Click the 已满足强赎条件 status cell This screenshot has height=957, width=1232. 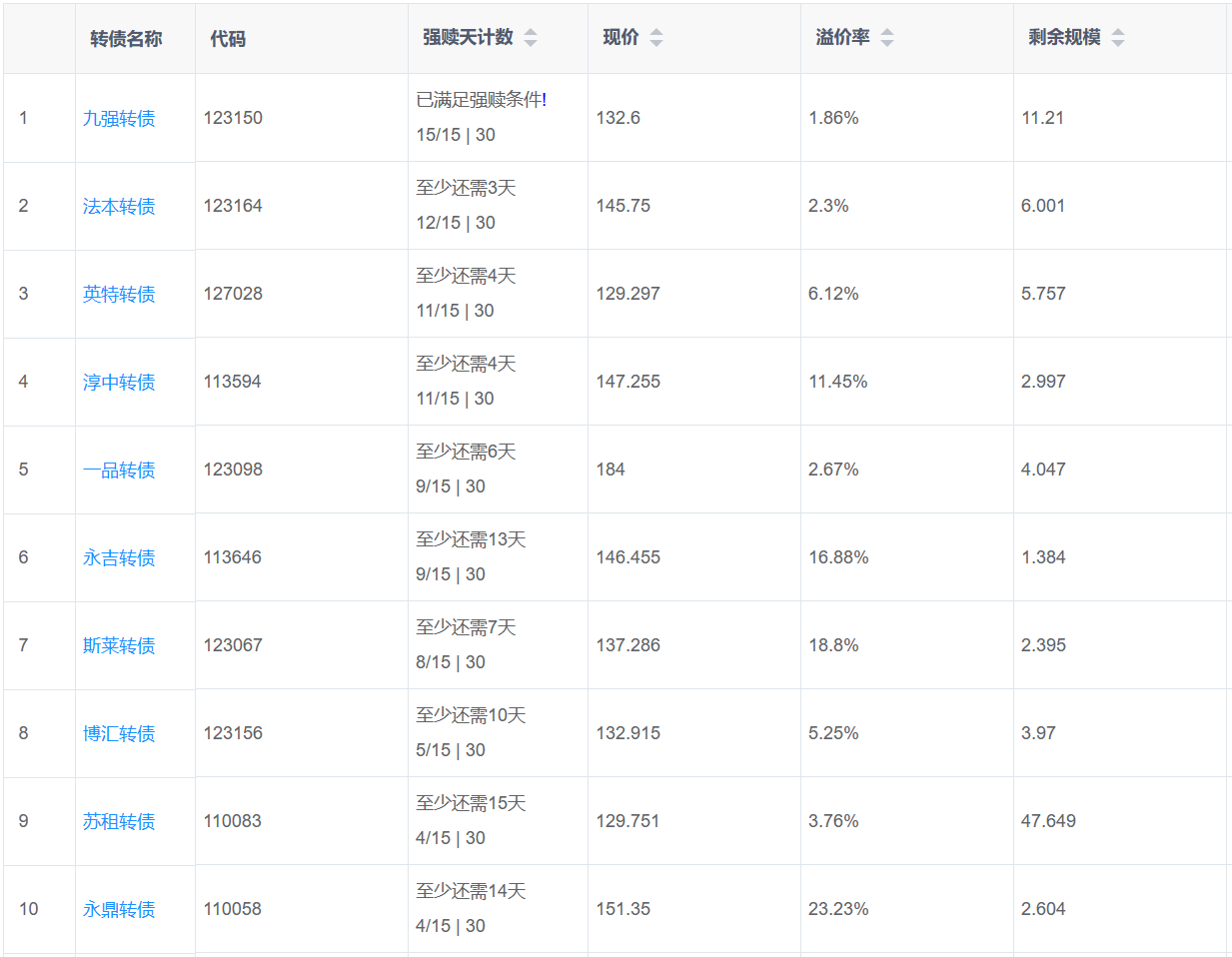pos(481,100)
